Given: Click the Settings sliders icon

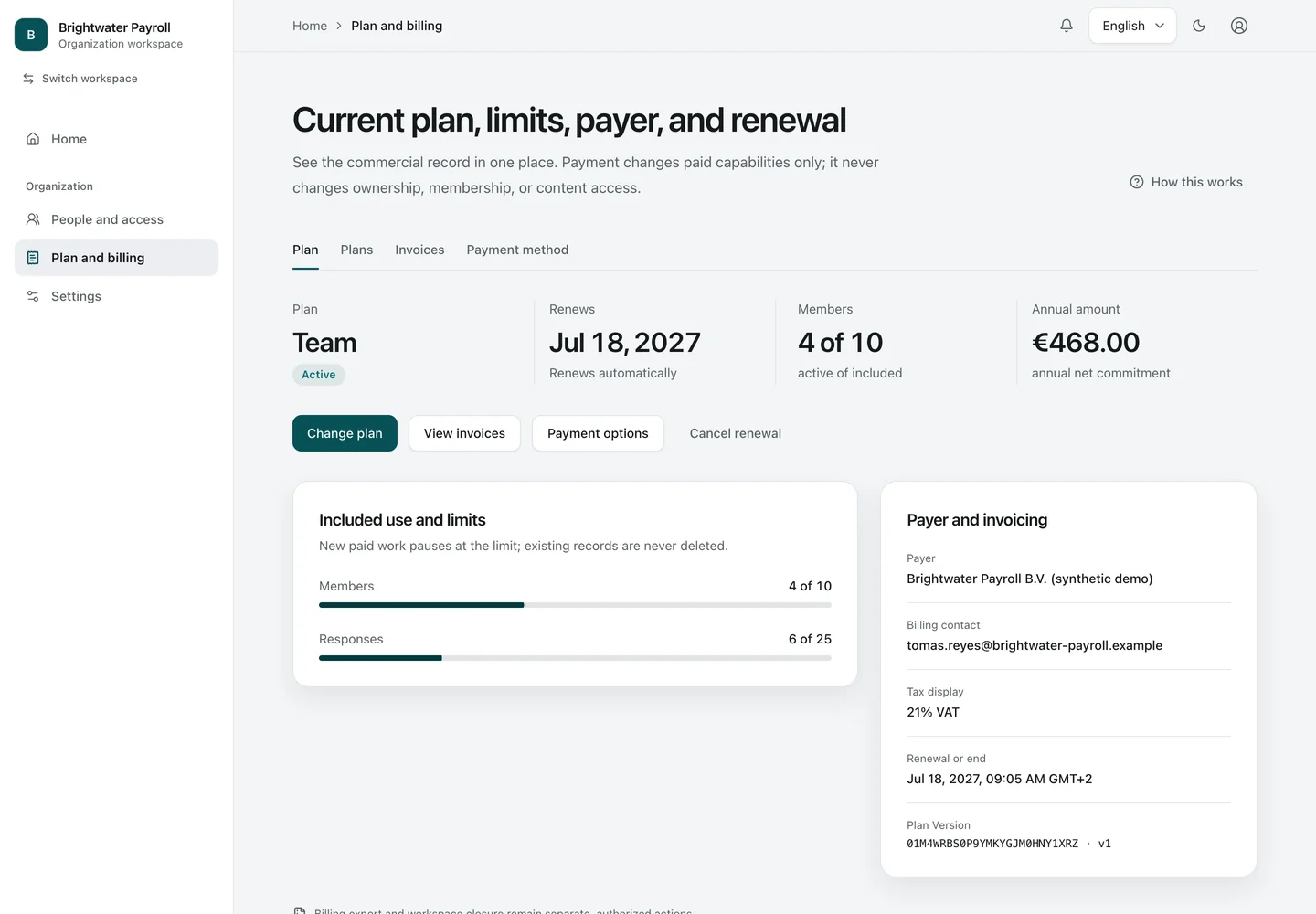Looking at the screenshot, I should pos(33,296).
